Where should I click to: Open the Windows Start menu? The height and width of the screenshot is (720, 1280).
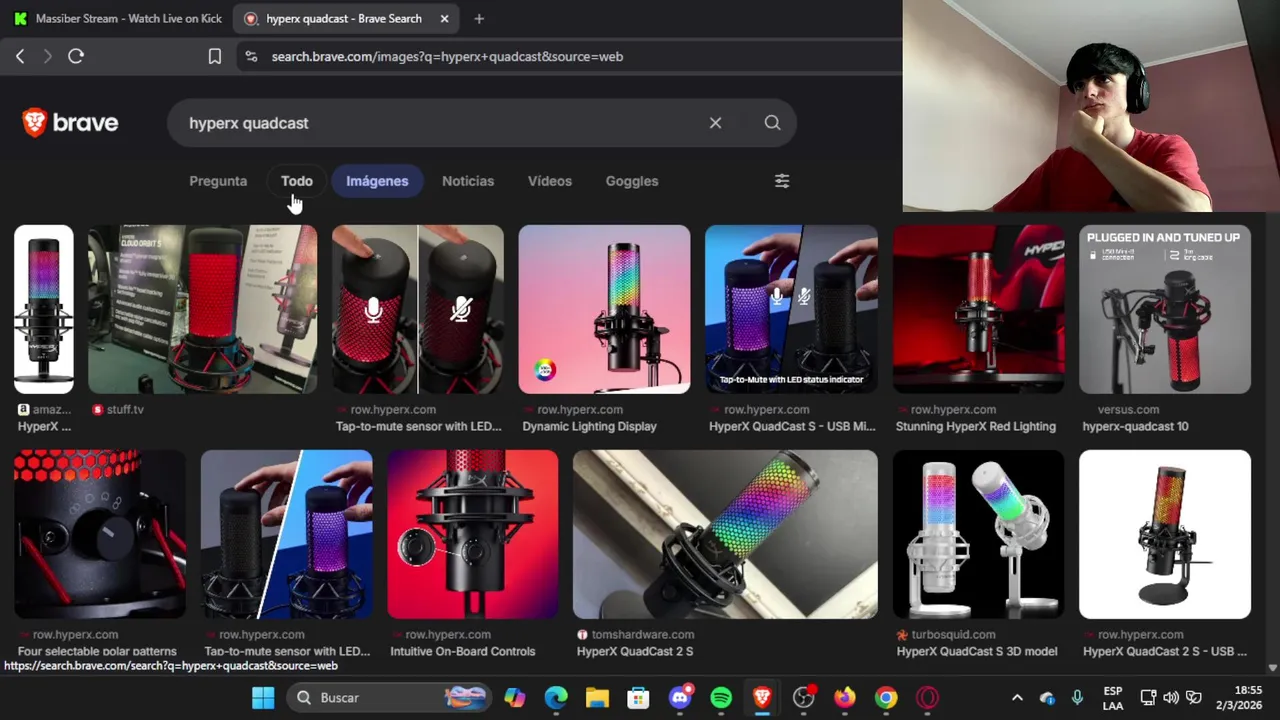pos(263,697)
